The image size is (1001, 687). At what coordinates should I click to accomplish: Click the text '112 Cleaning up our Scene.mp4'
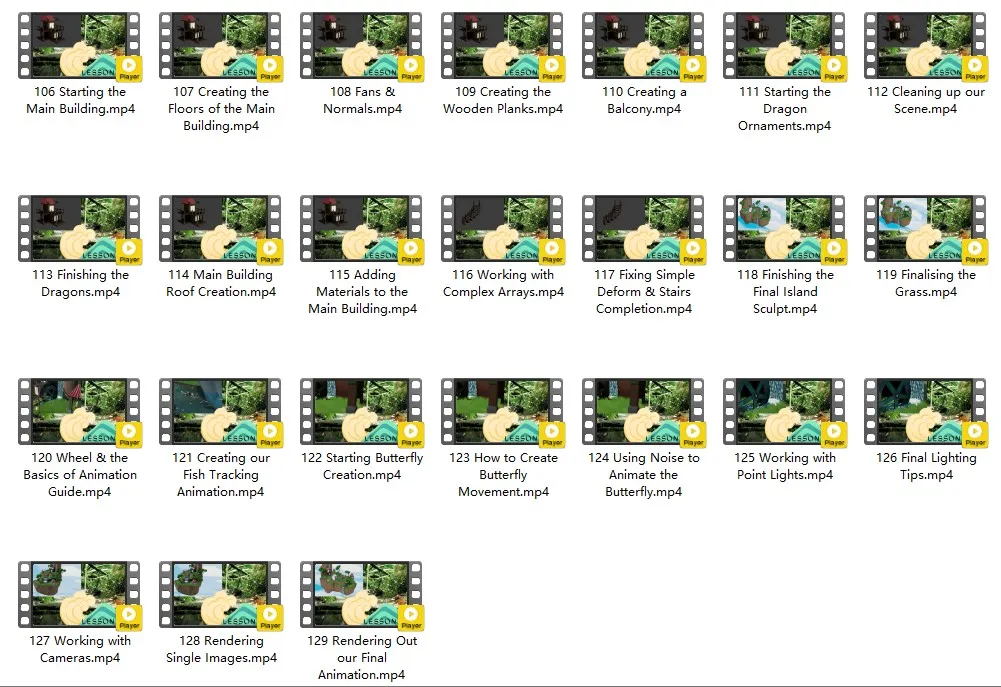point(926,100)
